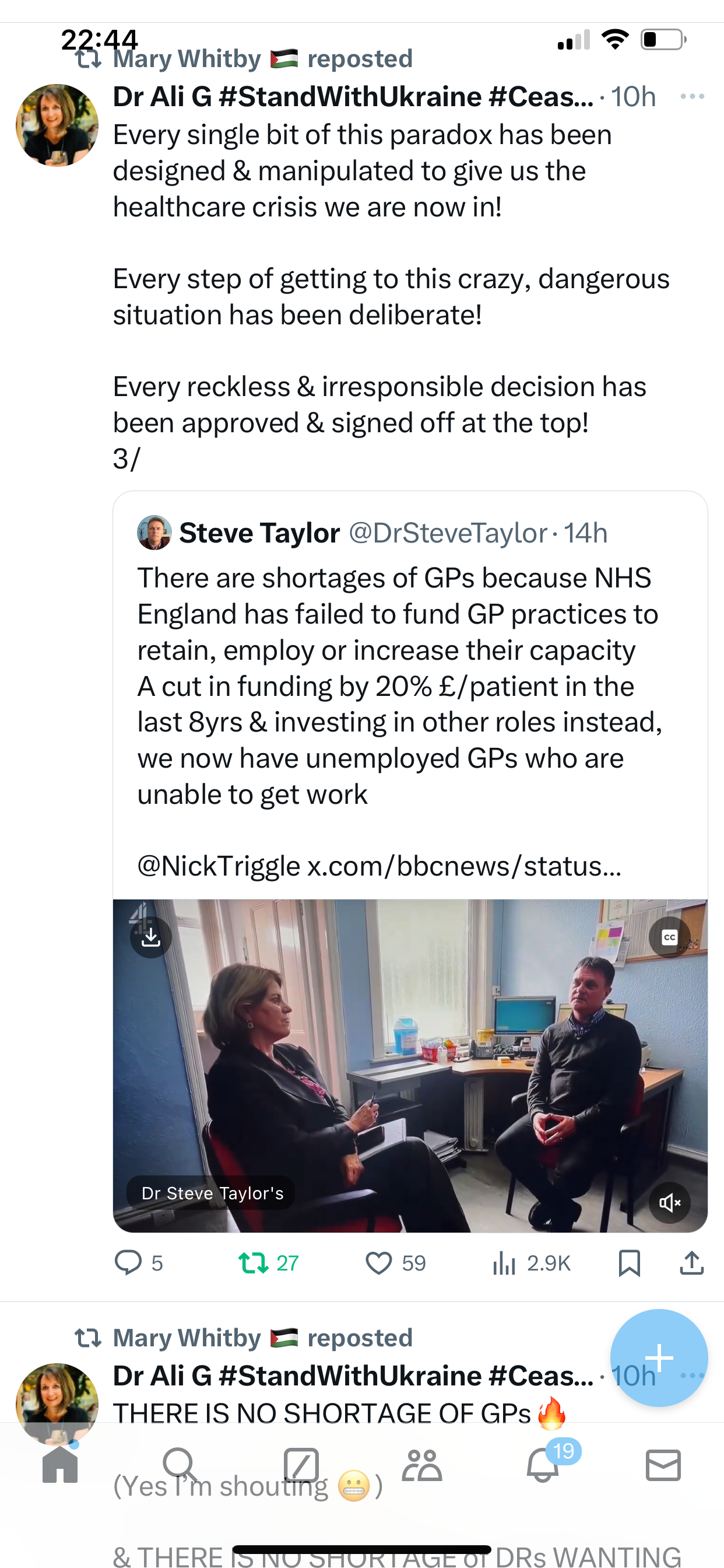Image resolution: width=724 pixels, height=1568 pixels.
Task: Go to the Home tab
Action: 60,1465
